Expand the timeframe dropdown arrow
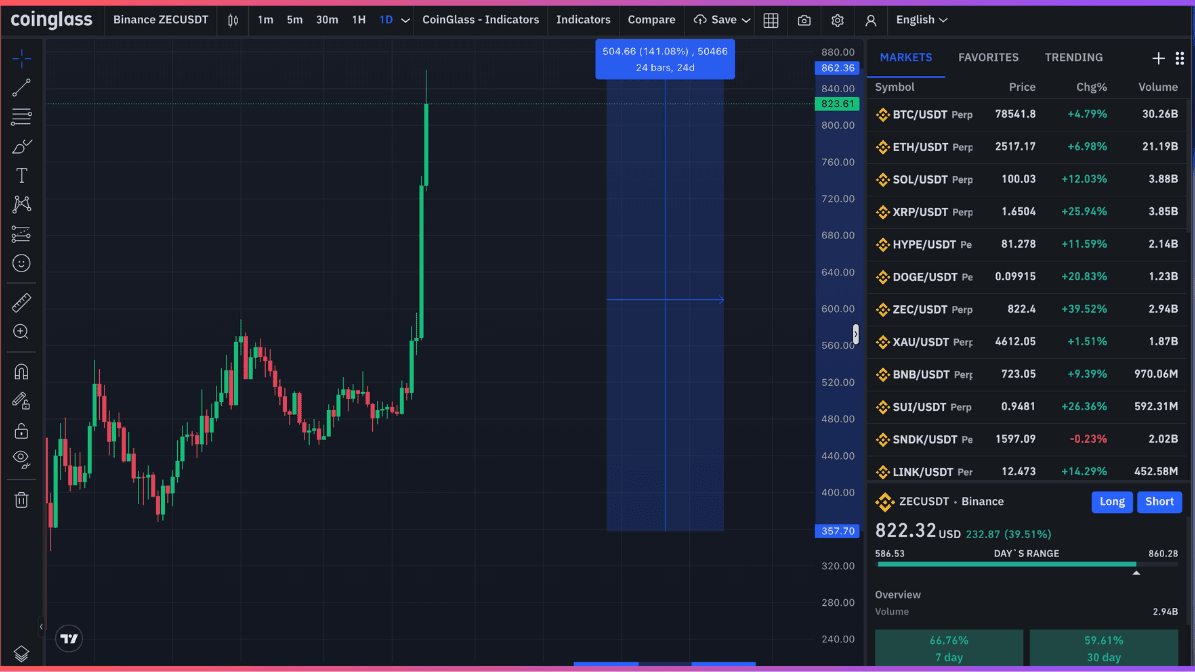This screenshot has width=1195, height=672. click(405, 21)
